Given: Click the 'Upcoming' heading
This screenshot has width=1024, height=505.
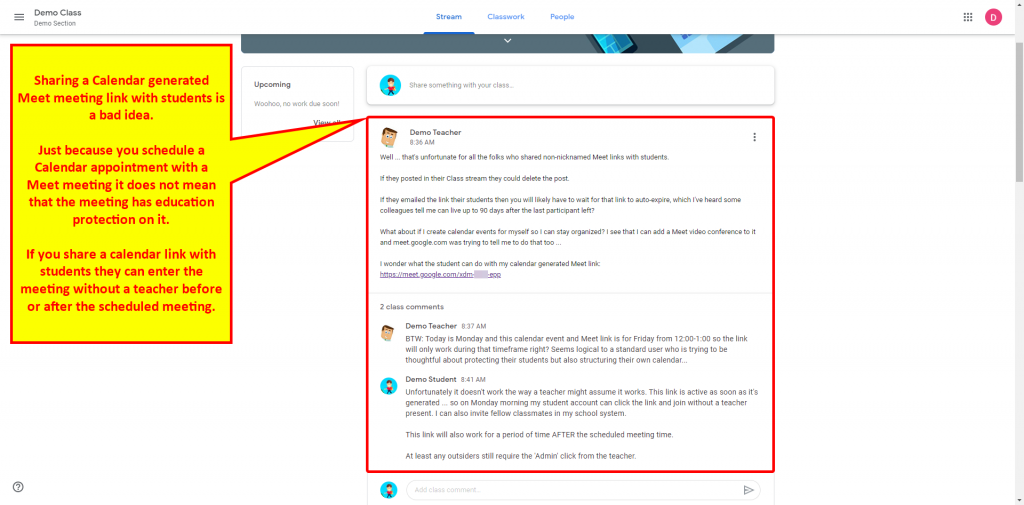Looking at the screenshot, I should coord(272,85).
